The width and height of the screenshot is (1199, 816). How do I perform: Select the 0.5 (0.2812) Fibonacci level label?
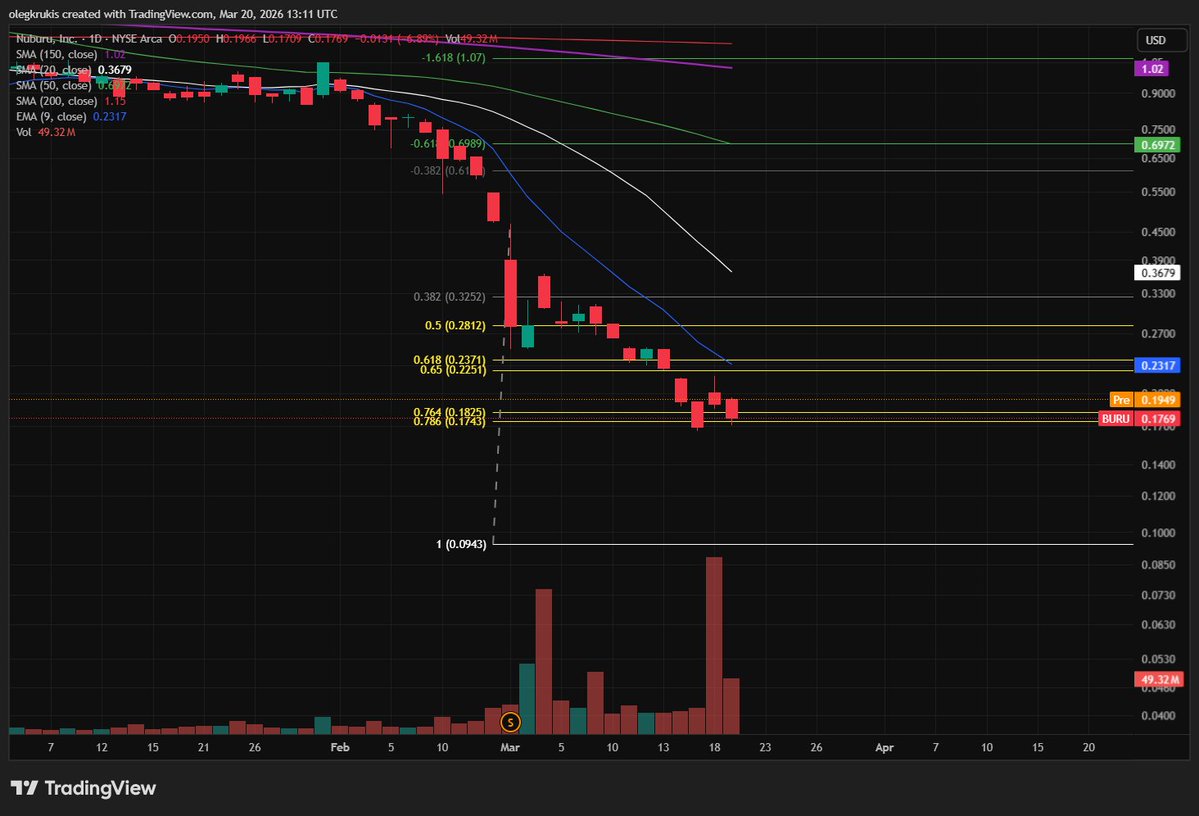[455, 325]
